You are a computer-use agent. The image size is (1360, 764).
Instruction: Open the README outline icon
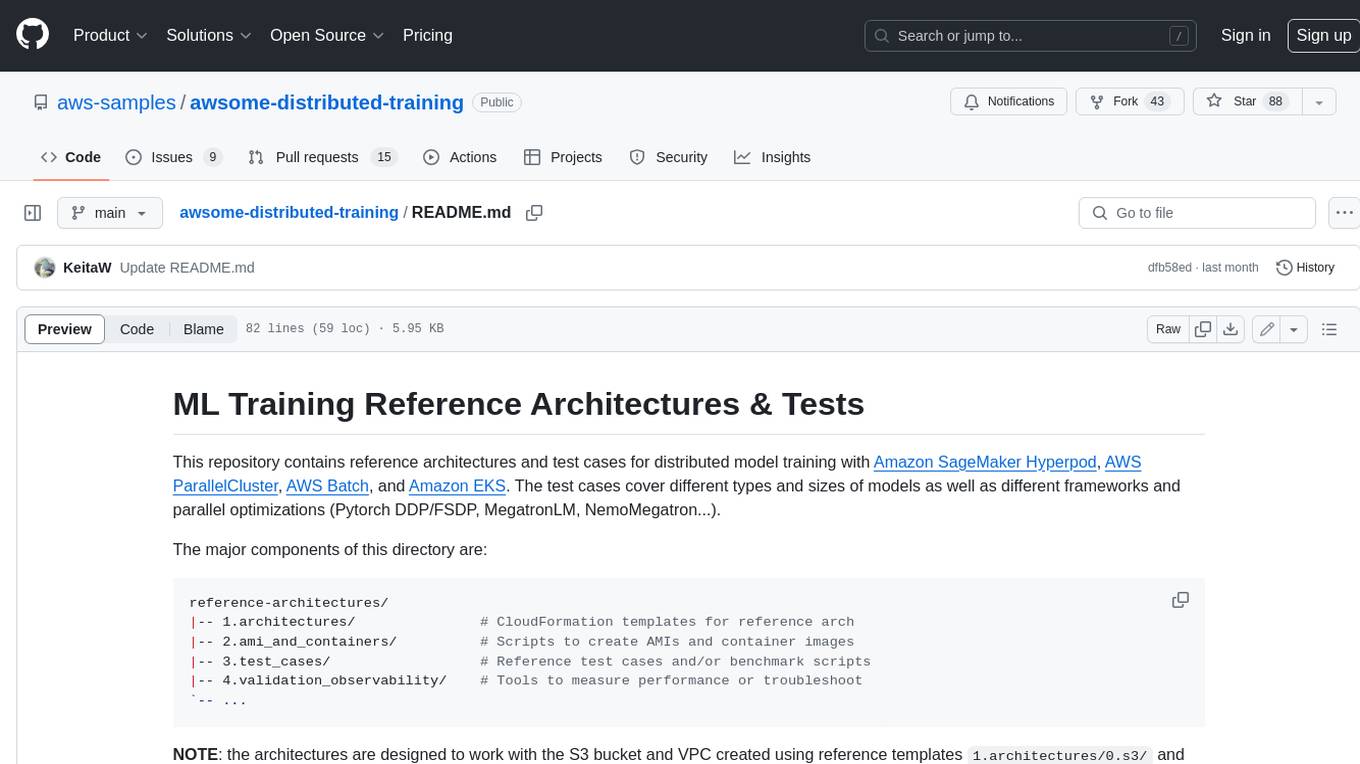pyautogui.click(x=1329, y=329)
